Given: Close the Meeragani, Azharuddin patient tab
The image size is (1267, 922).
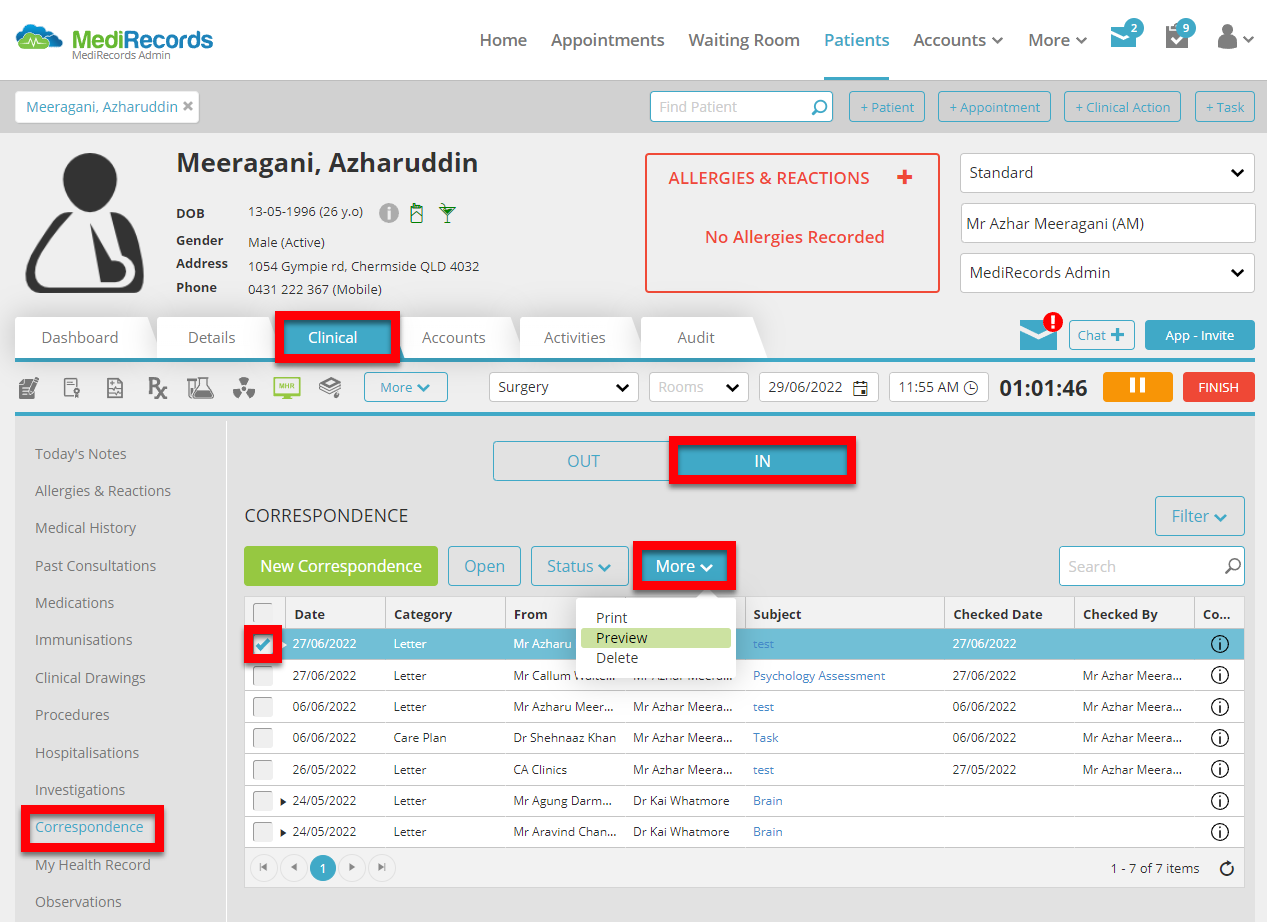Looking at the screenshot, I should (x=188, y=106).
